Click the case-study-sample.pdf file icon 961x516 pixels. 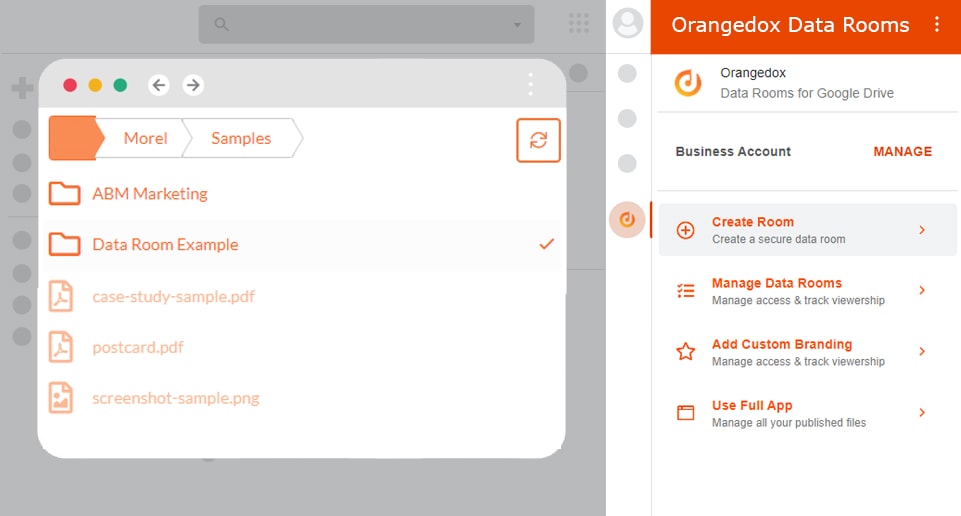point(61,296)
